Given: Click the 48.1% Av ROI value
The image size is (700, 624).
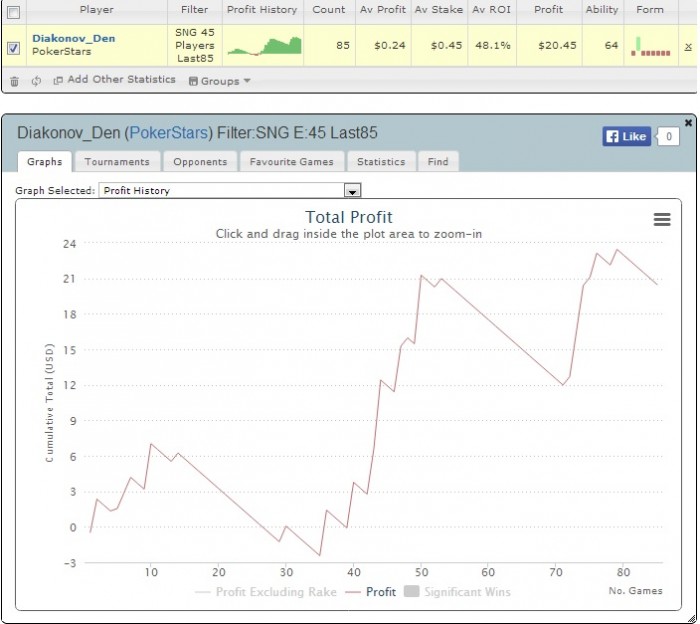Looking at the screenshot, I should [x=493, y=46].
